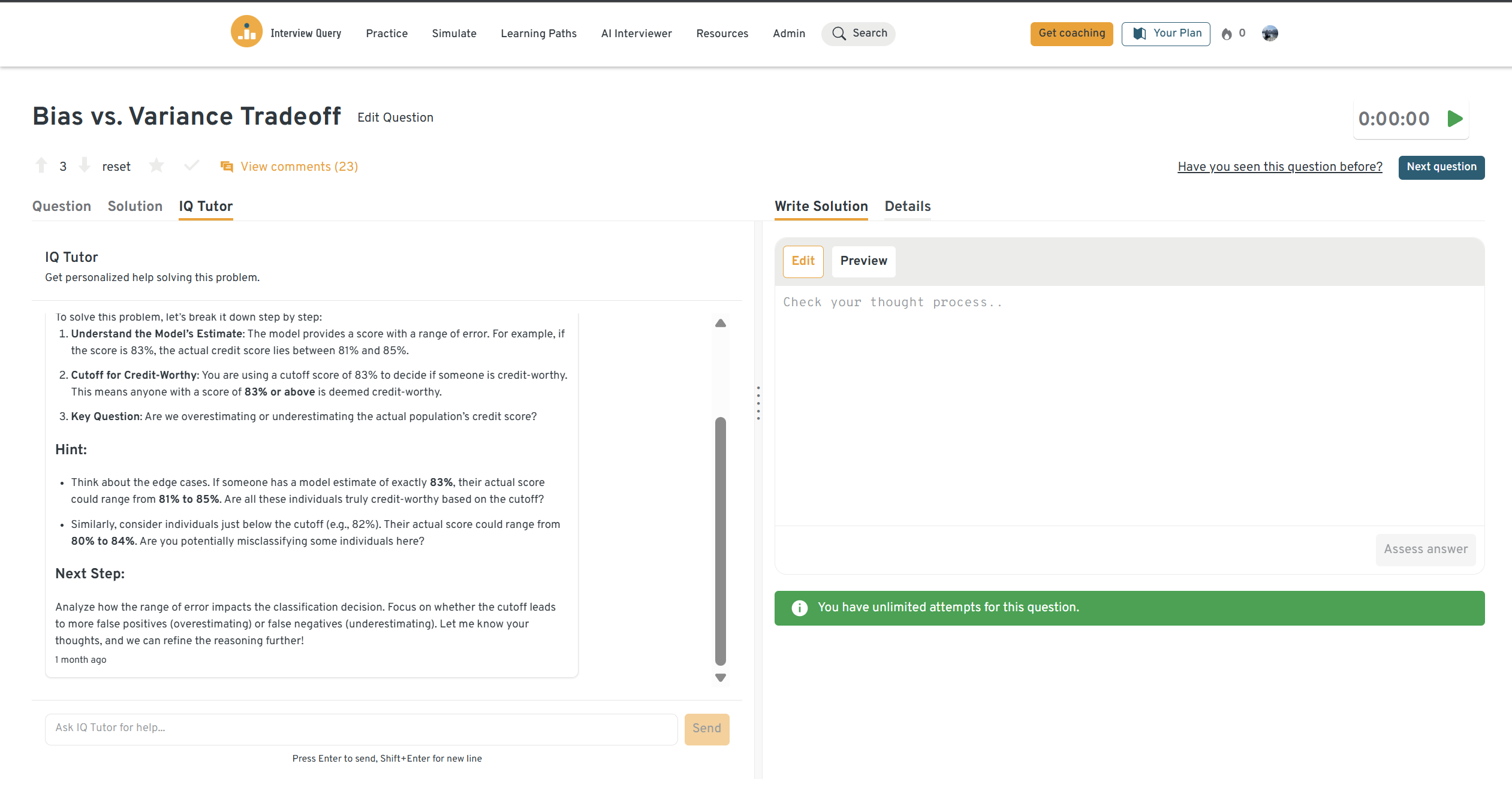The height and width of the screenshot is (794, 1512).
Task: Open the Details tab
Action: [907, 206]
